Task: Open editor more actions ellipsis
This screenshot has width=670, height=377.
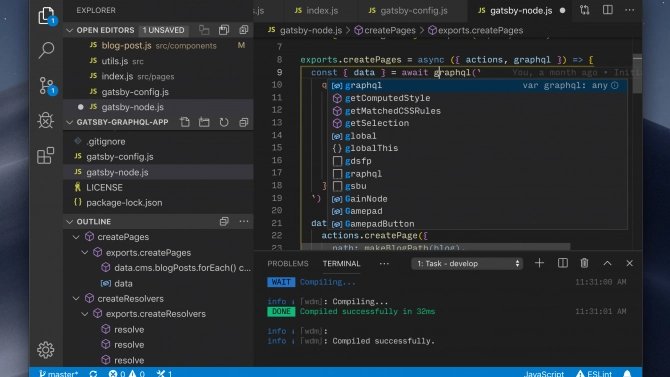Action: 630,10
